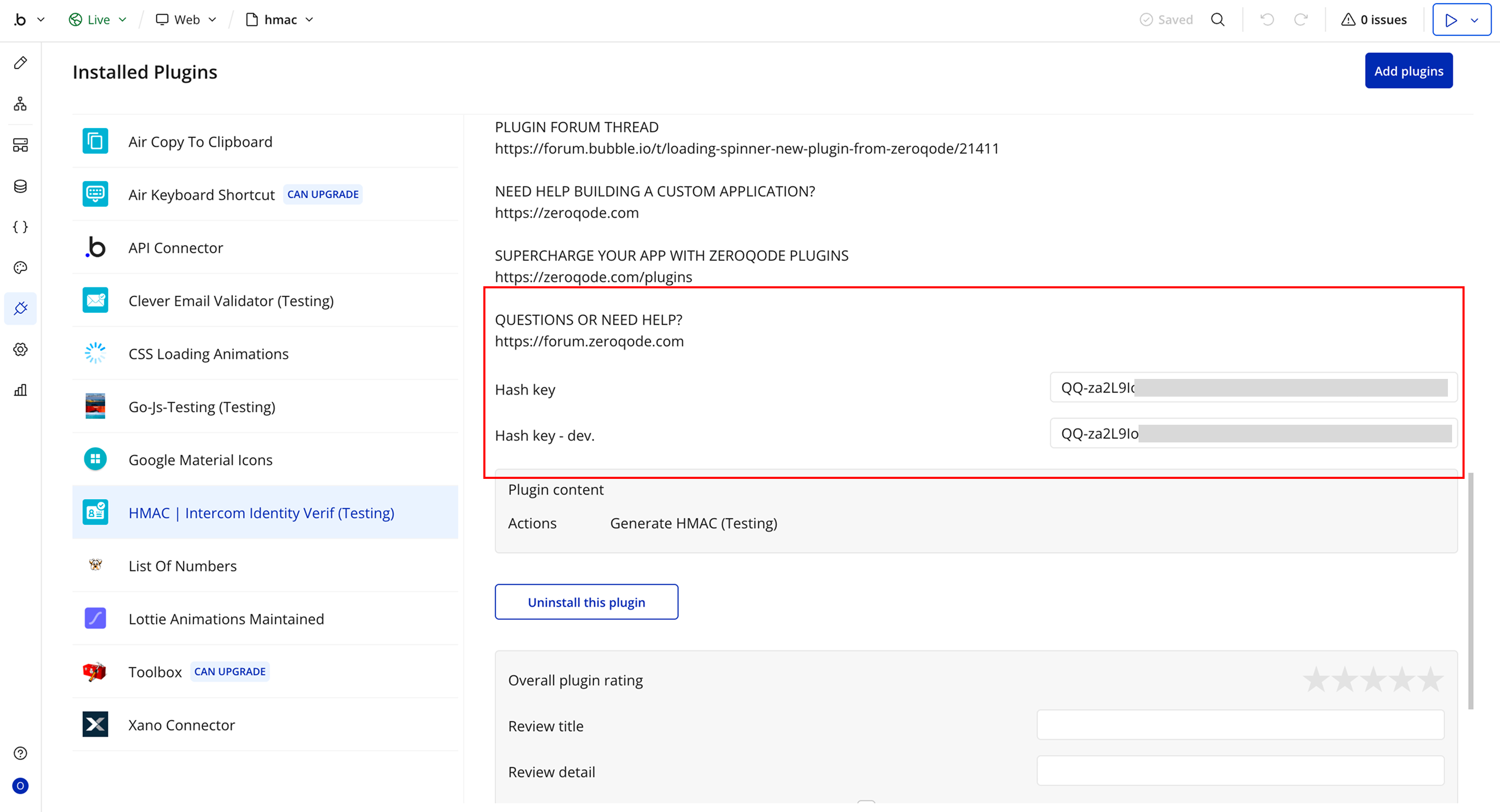Expand the preview run options chevron

click(1474, 20)
